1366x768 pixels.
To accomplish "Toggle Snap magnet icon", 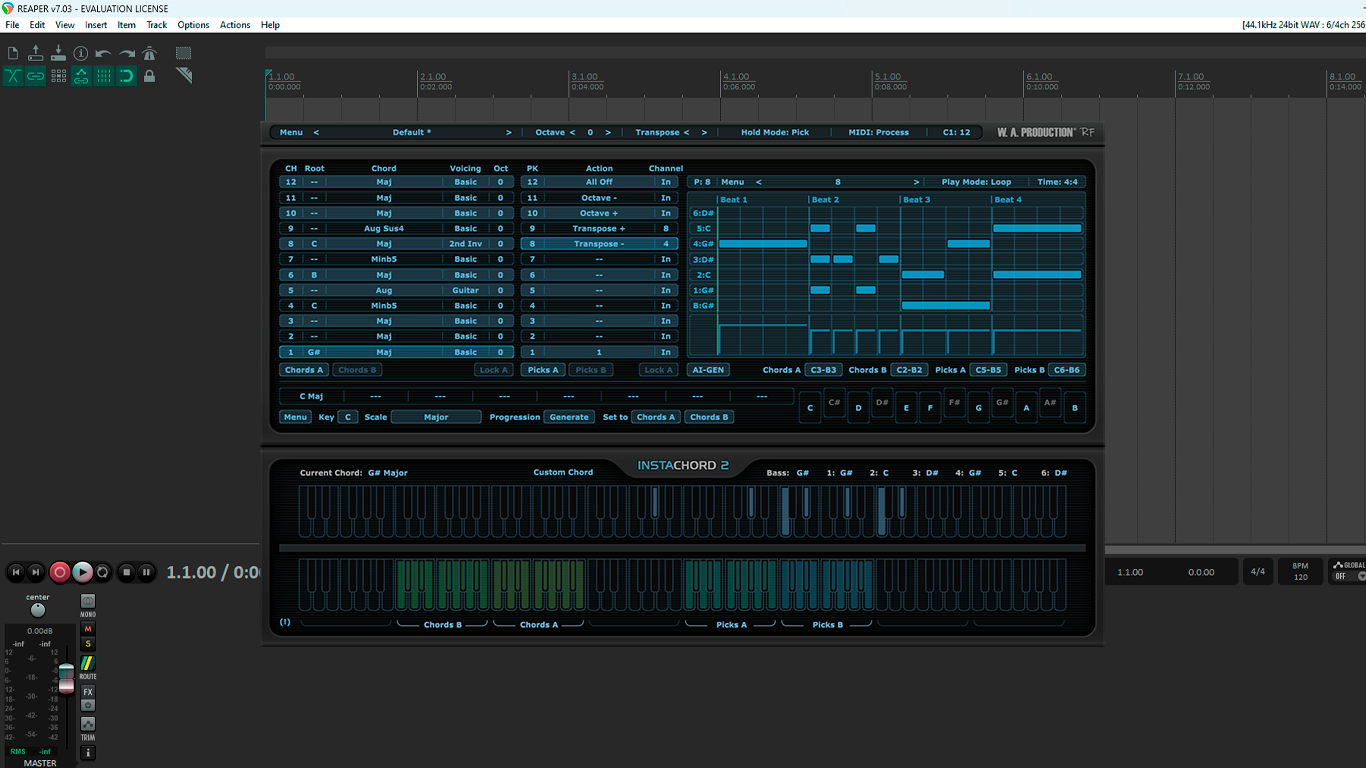I will tap(127, 76).
